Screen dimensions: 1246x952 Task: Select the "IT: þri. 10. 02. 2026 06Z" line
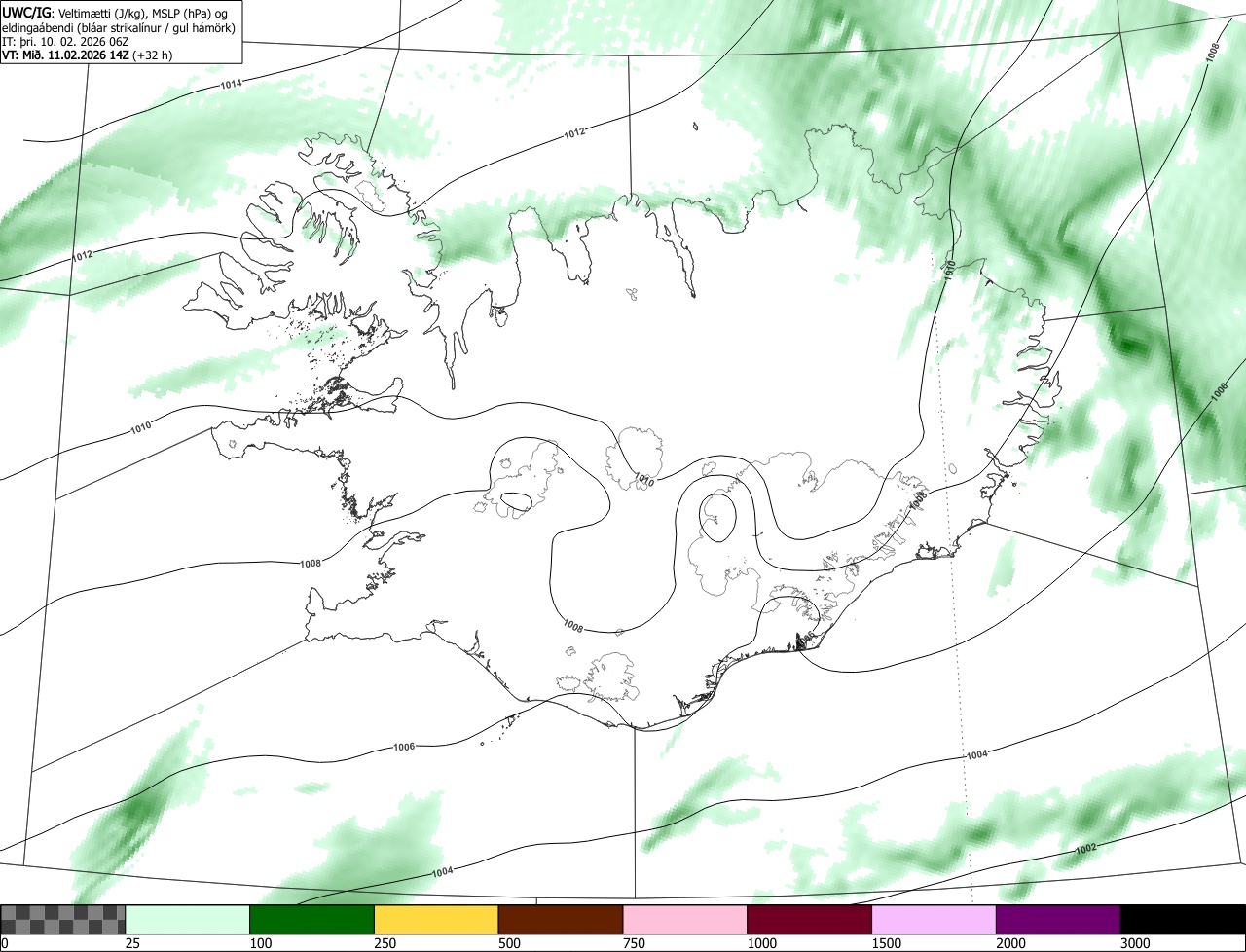pyautogui.click(x=67, y=42)
